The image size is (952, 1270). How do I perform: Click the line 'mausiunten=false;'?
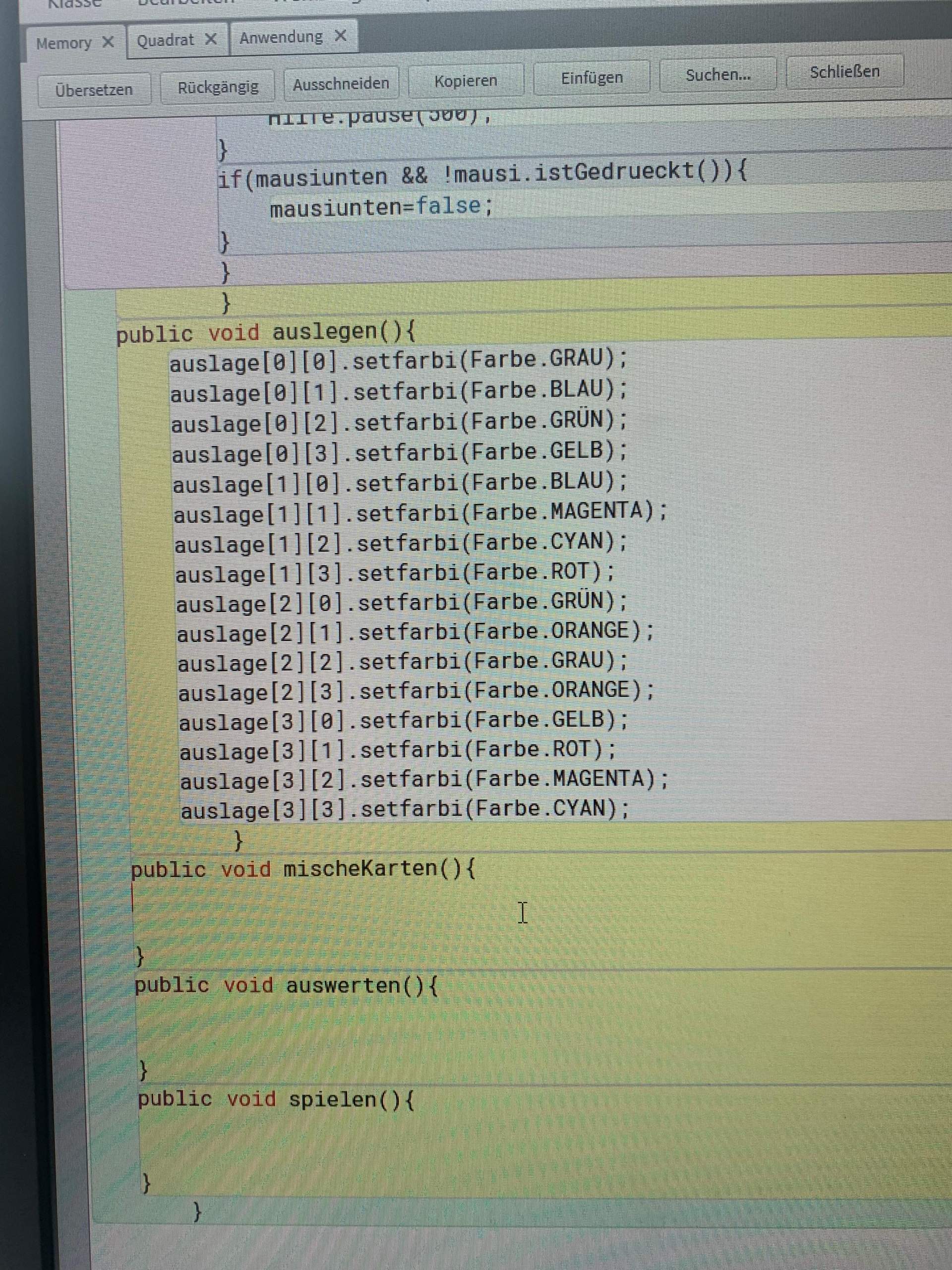coord(381,207)
